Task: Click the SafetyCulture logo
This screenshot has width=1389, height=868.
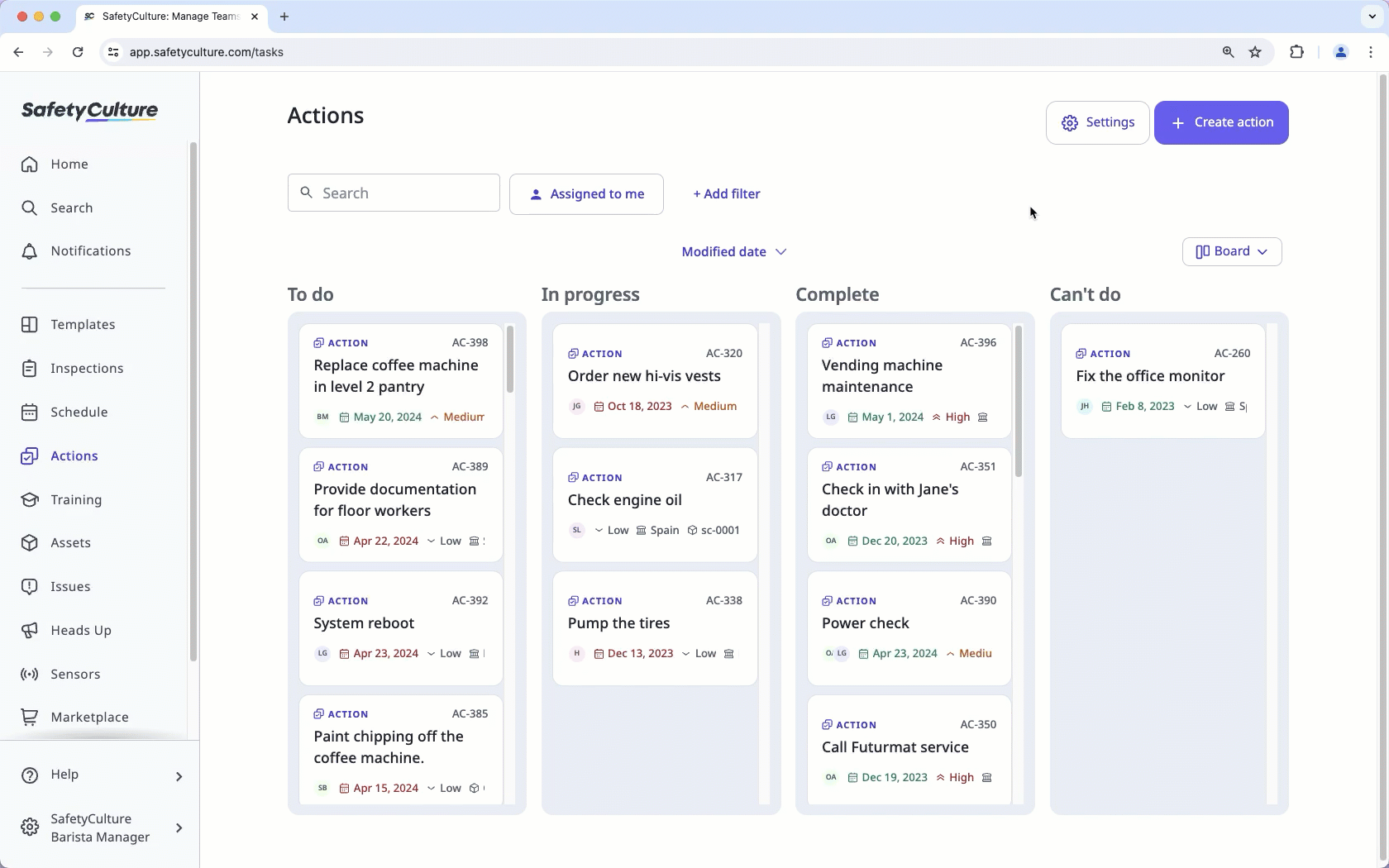Action: 89,111
